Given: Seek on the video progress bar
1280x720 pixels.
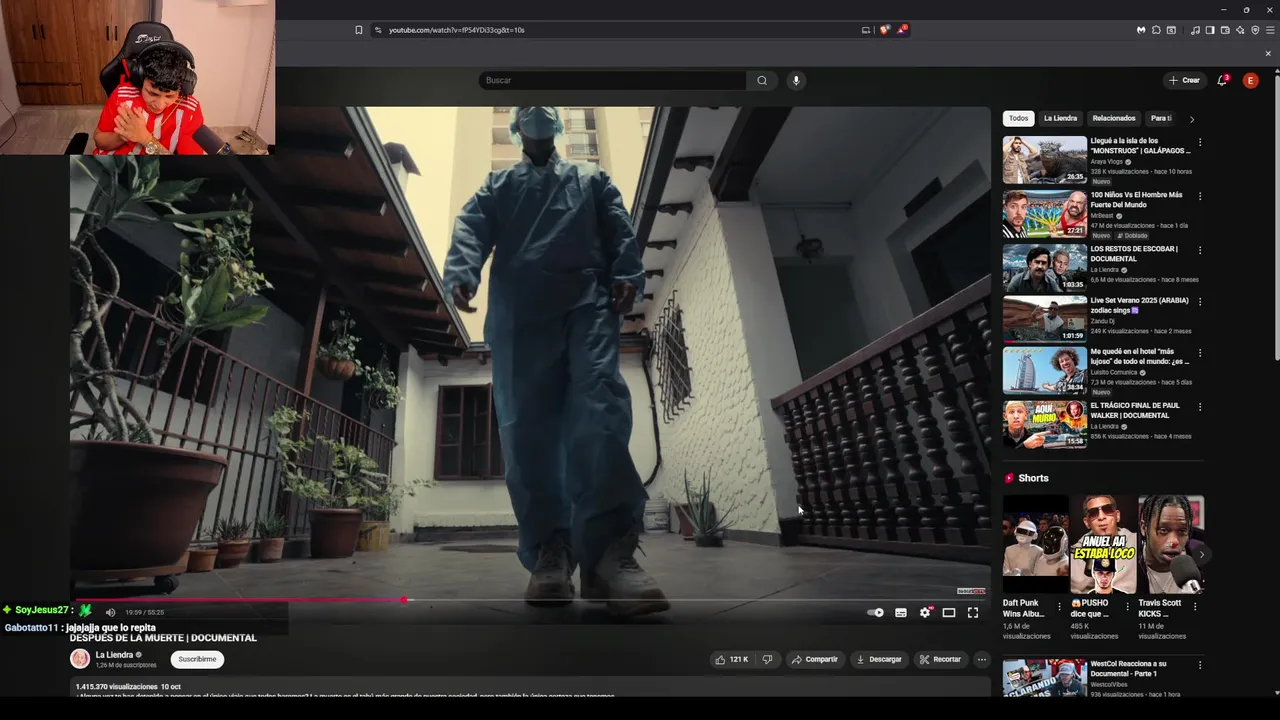Looking at the screenshot, I should (530, 600).
